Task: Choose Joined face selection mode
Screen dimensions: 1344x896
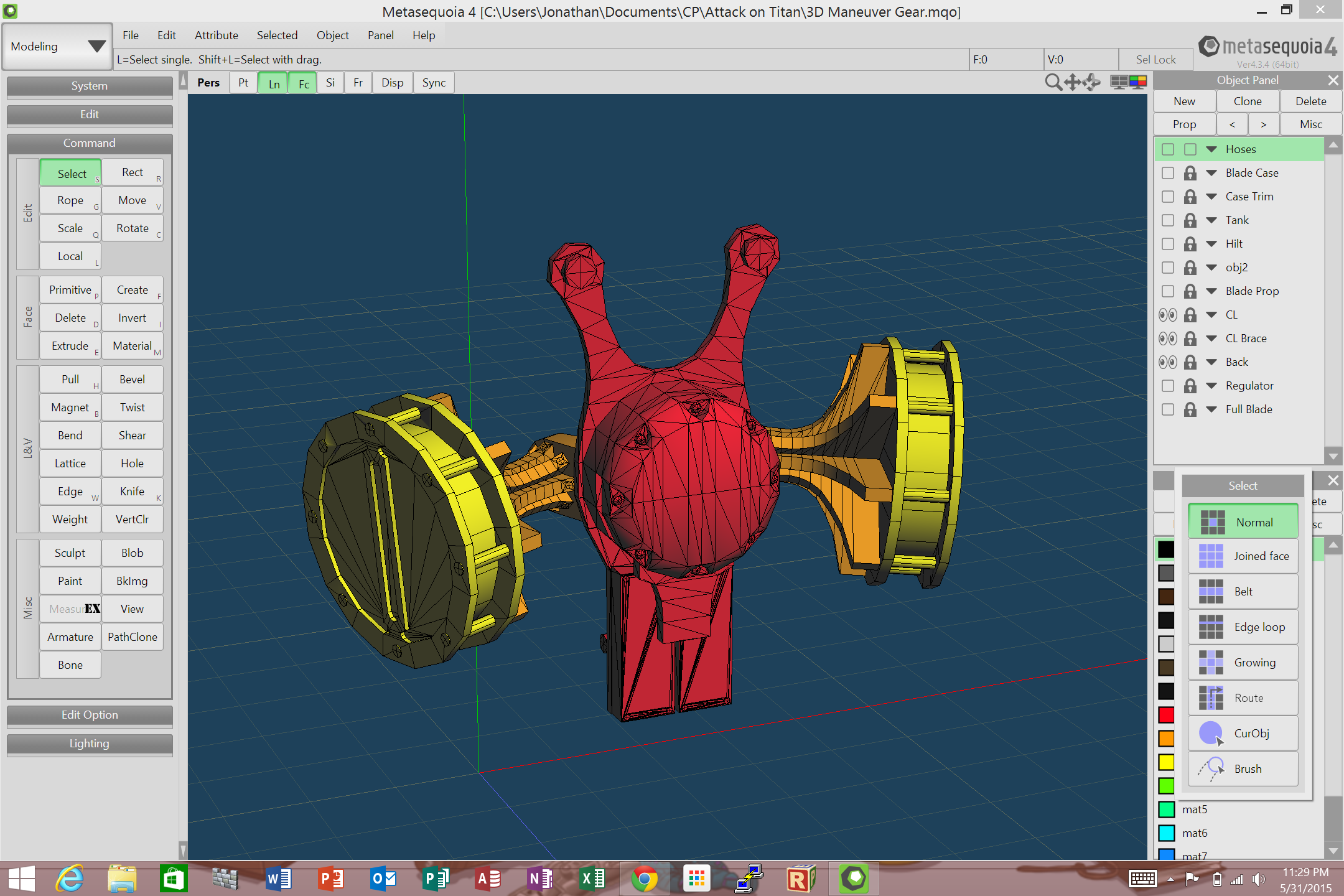Action: point(1243,556)
